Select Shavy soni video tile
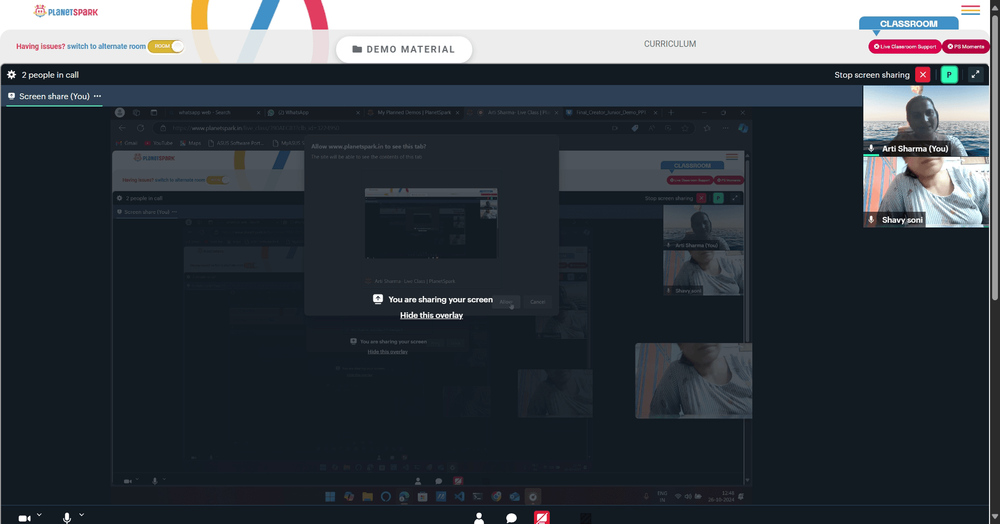Viewport: 1000px width, 524px height. (x=926, y=192)
